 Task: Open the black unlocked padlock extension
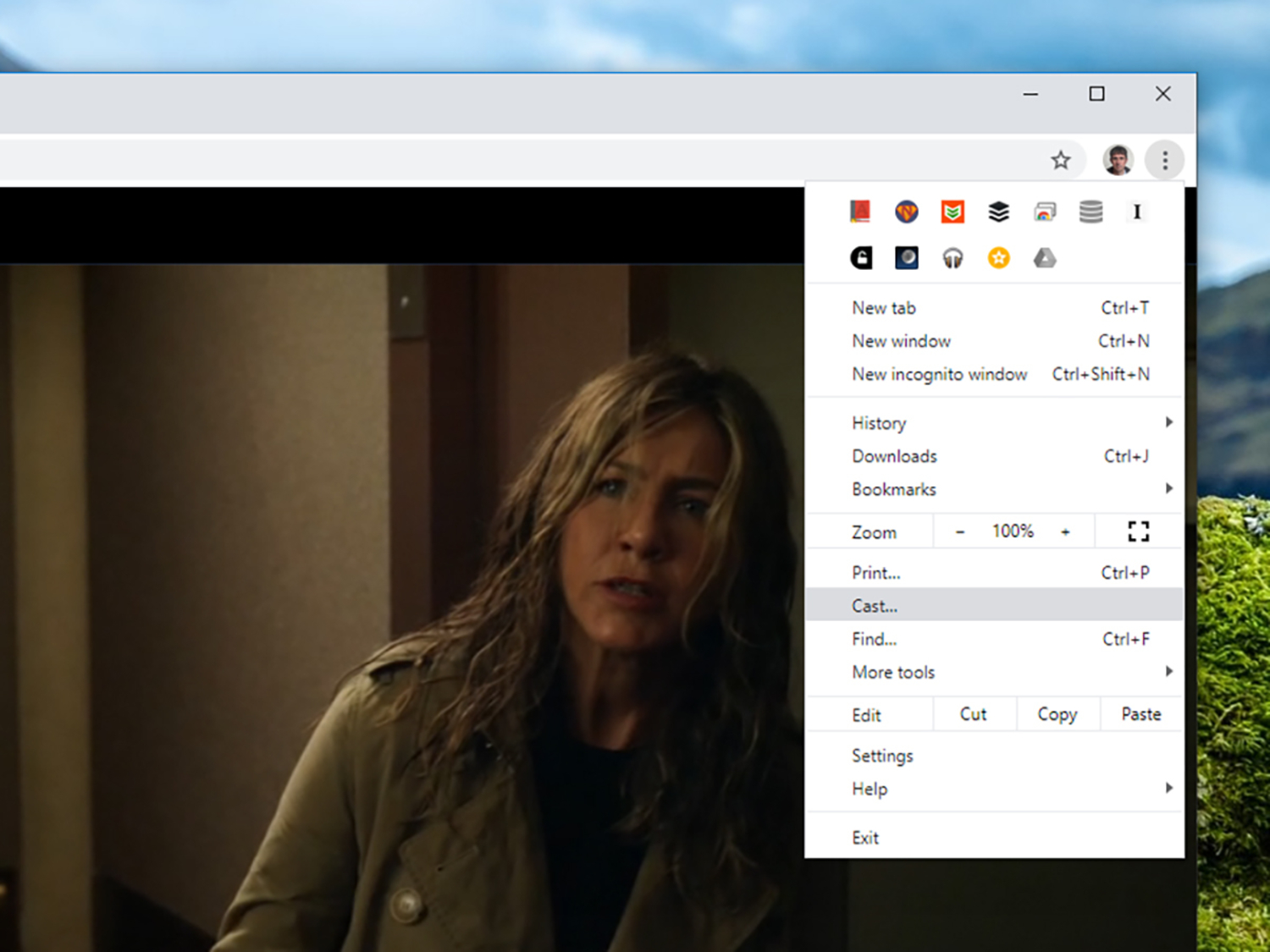click(860, 258)
